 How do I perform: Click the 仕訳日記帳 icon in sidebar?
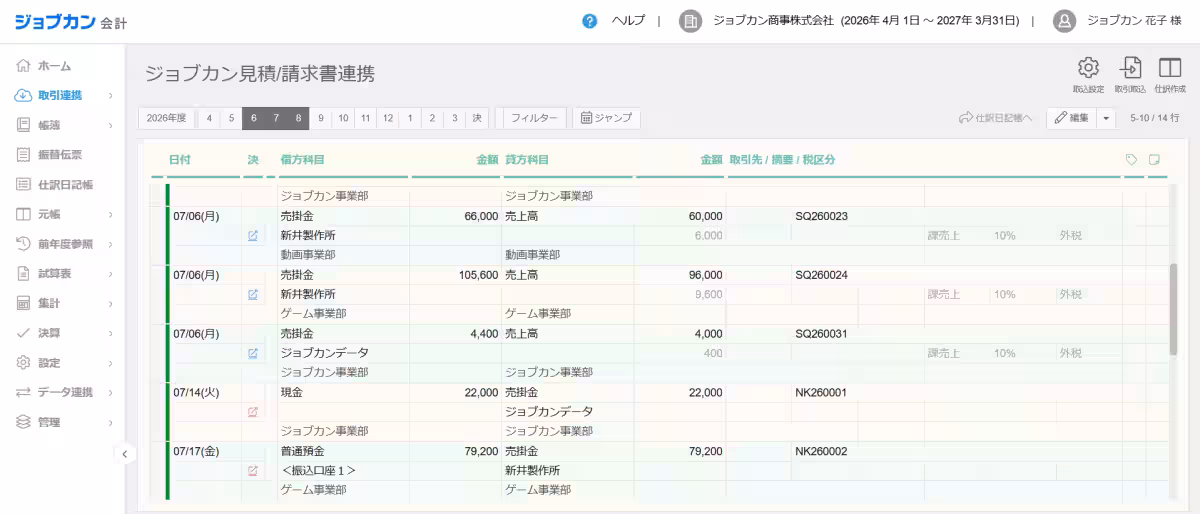(23, 184)
